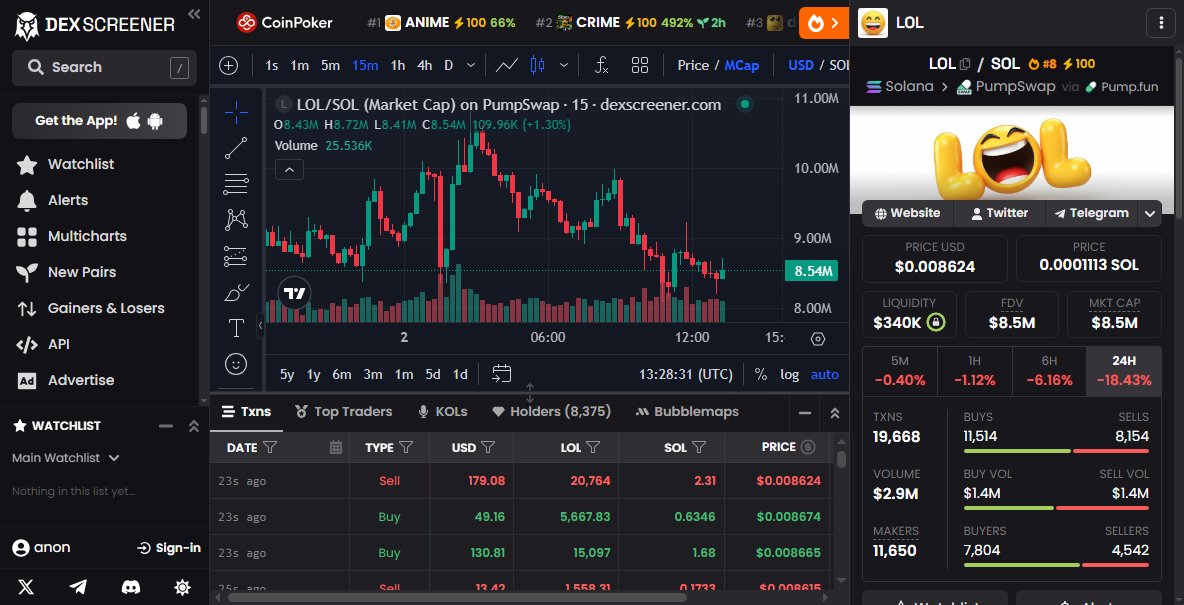Expand the chart style dropdown arrow

(x=563, y=66)
